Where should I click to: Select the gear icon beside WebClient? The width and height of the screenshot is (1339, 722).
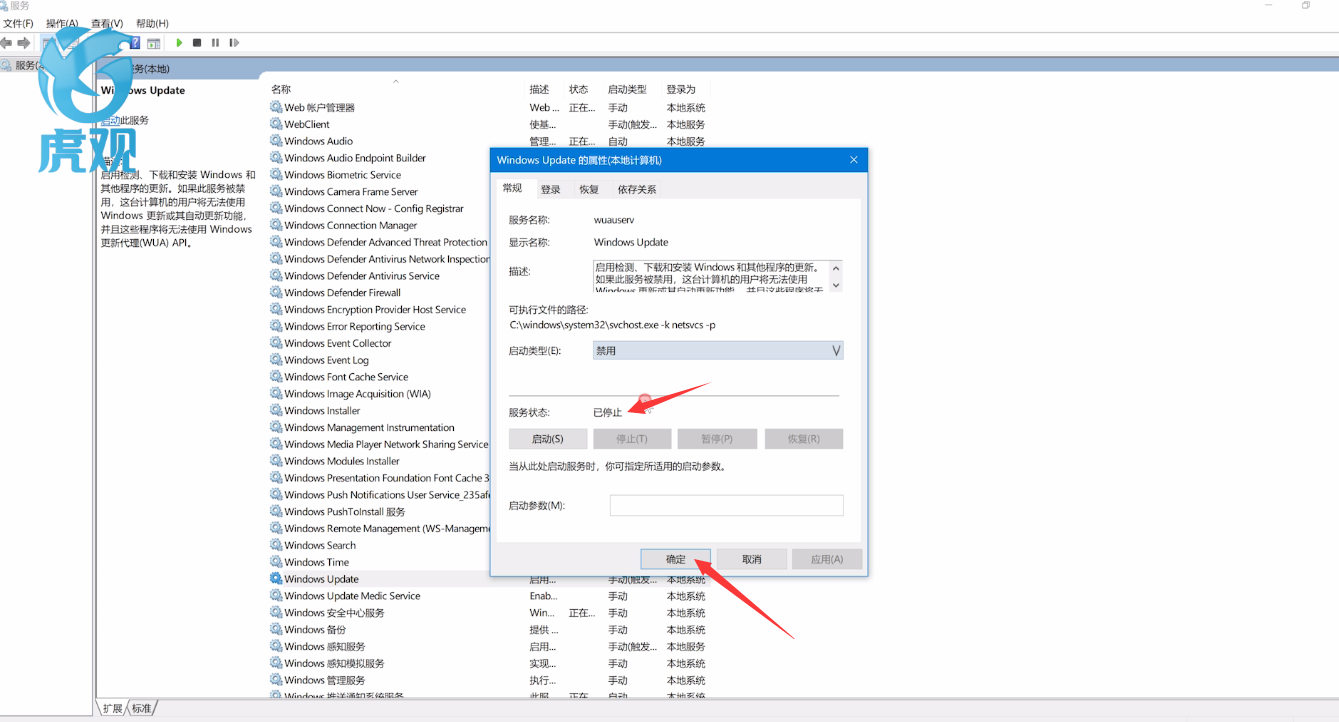click(276, 124)
